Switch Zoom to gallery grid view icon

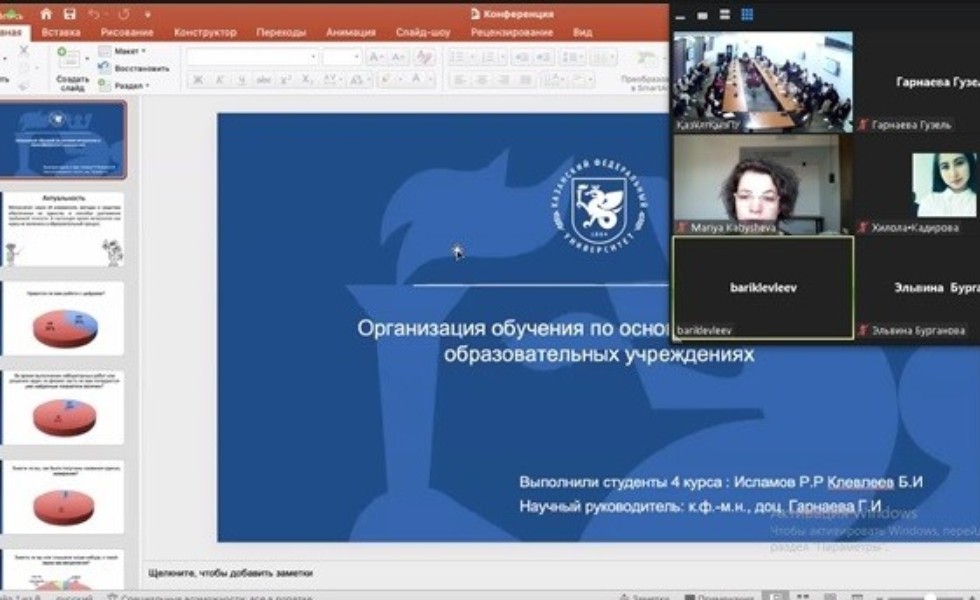747,14
